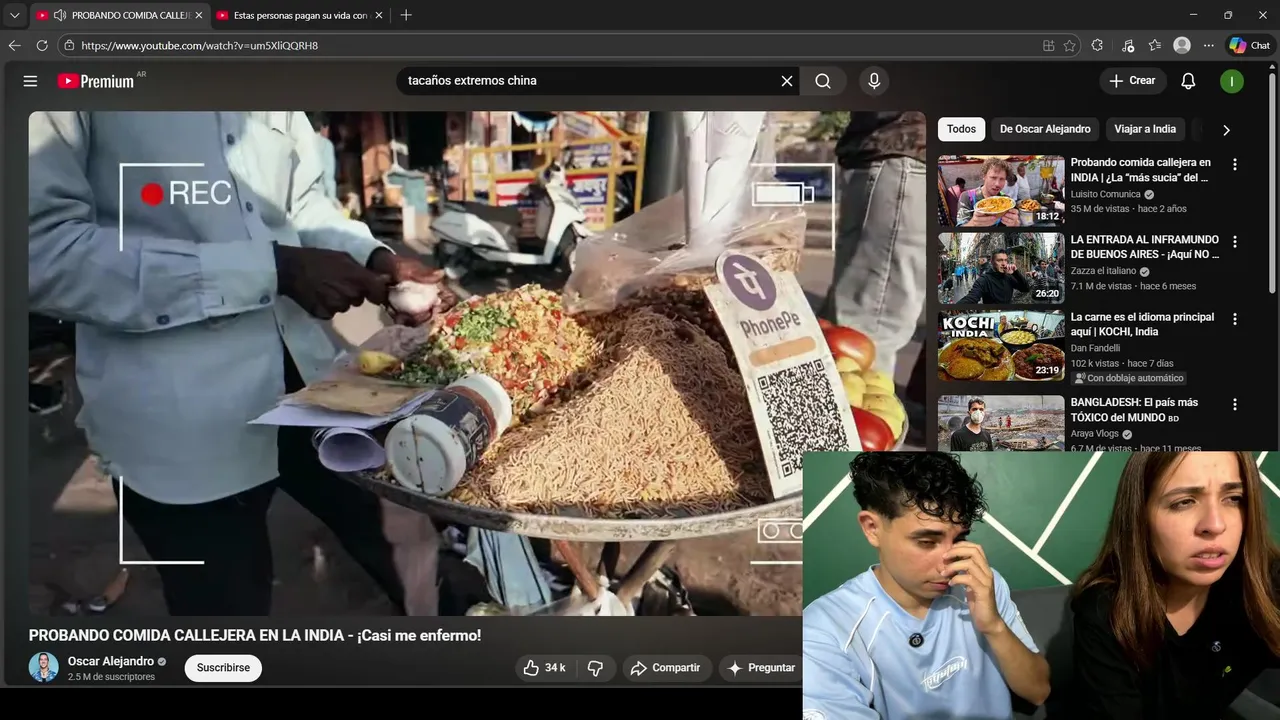Click the Araya Vlogs channel name

[x=1095, y=434]
